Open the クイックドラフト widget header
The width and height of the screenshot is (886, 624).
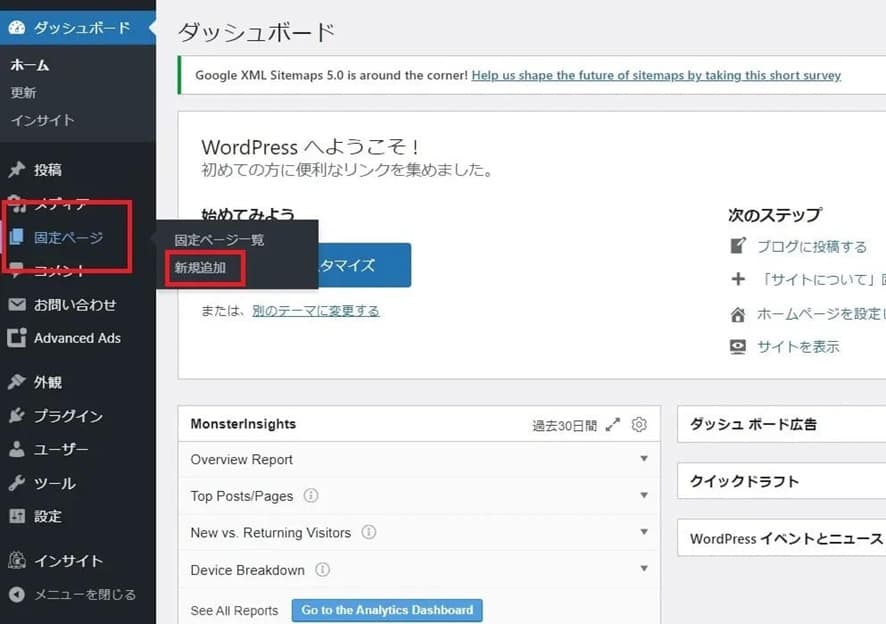pos(781,481)
